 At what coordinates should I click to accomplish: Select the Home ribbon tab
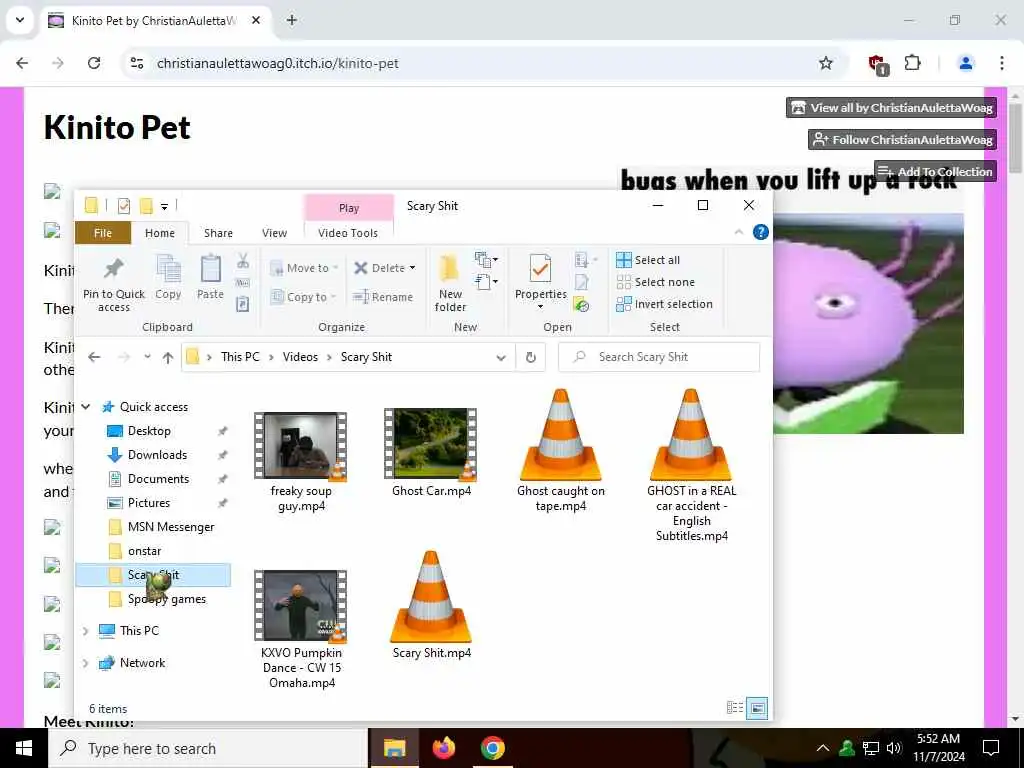click(160, 233)
